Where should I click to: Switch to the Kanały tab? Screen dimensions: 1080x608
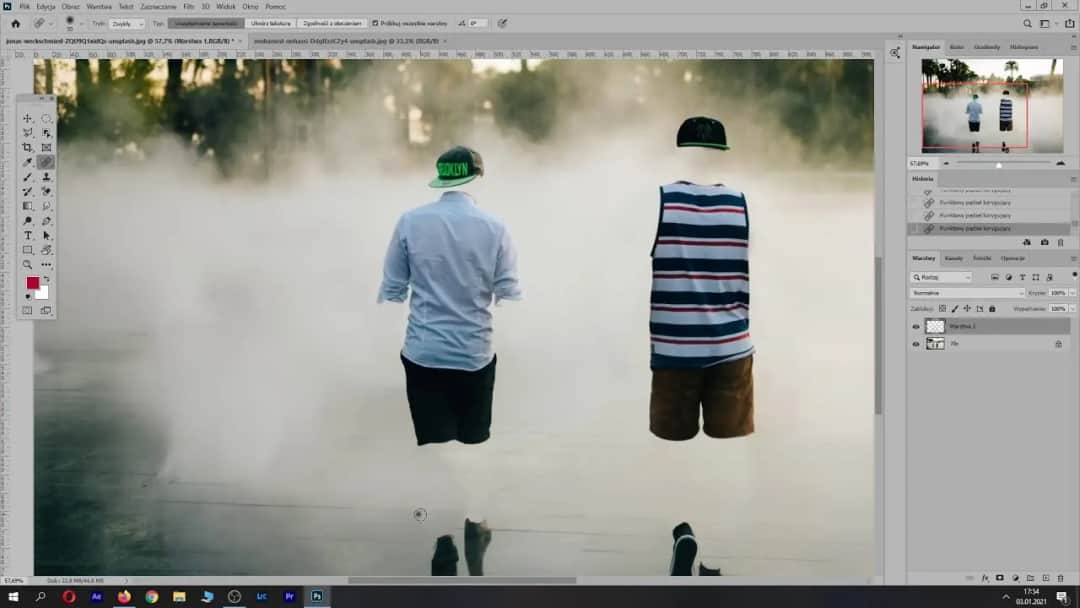954,258
